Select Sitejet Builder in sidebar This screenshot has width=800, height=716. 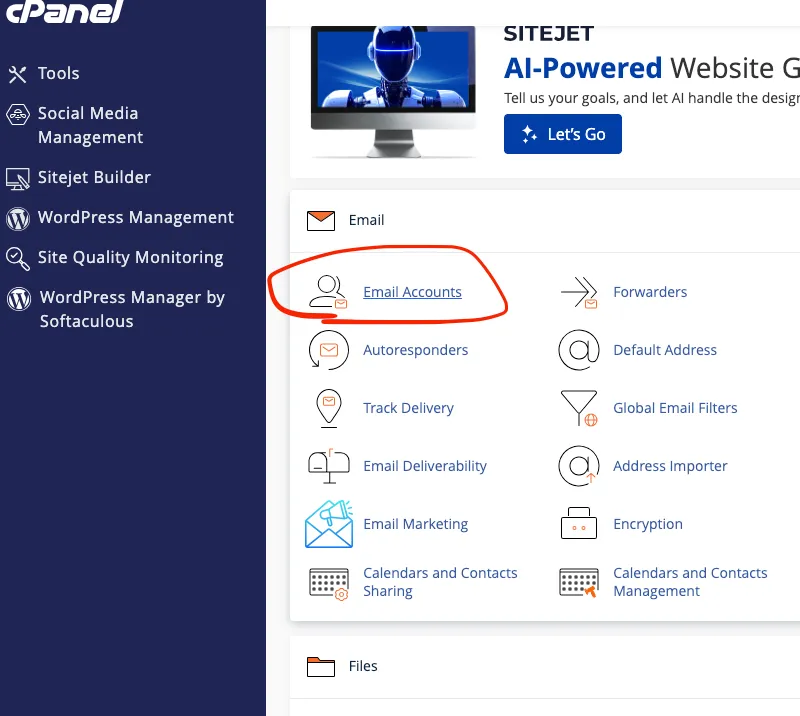[94, 178]
